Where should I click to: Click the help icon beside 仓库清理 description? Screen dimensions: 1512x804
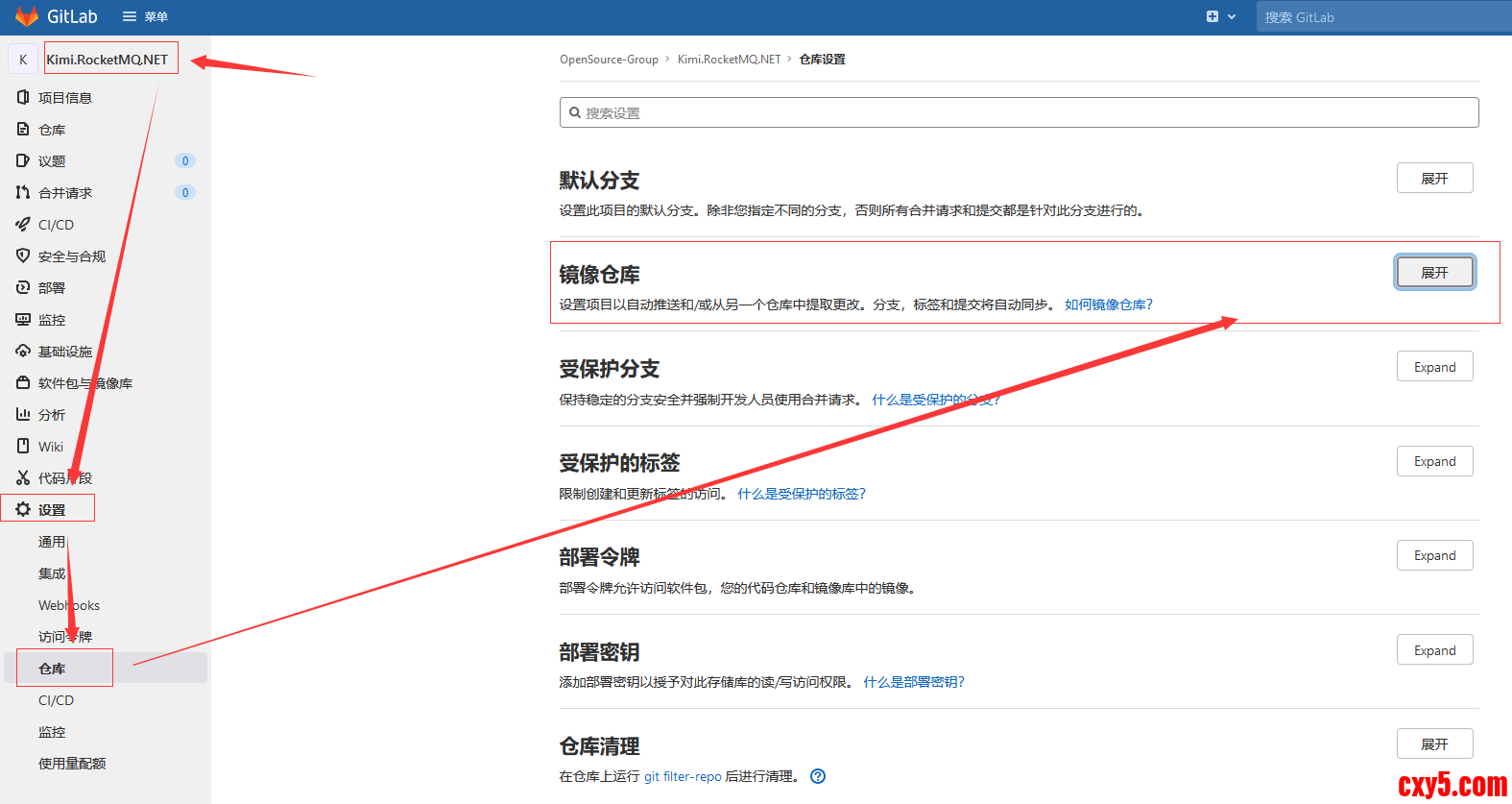(818, 776)
